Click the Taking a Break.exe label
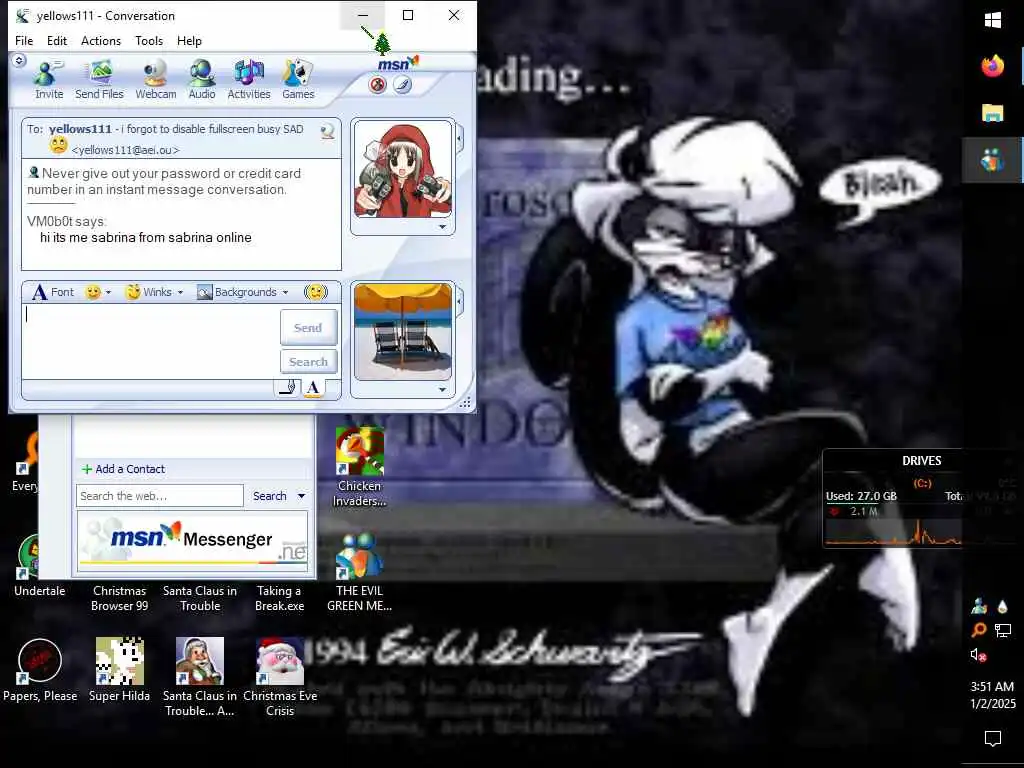 click(280, 598)
